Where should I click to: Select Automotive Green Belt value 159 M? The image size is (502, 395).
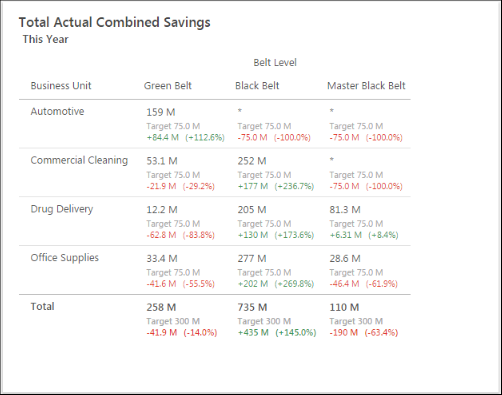(161, 112)
